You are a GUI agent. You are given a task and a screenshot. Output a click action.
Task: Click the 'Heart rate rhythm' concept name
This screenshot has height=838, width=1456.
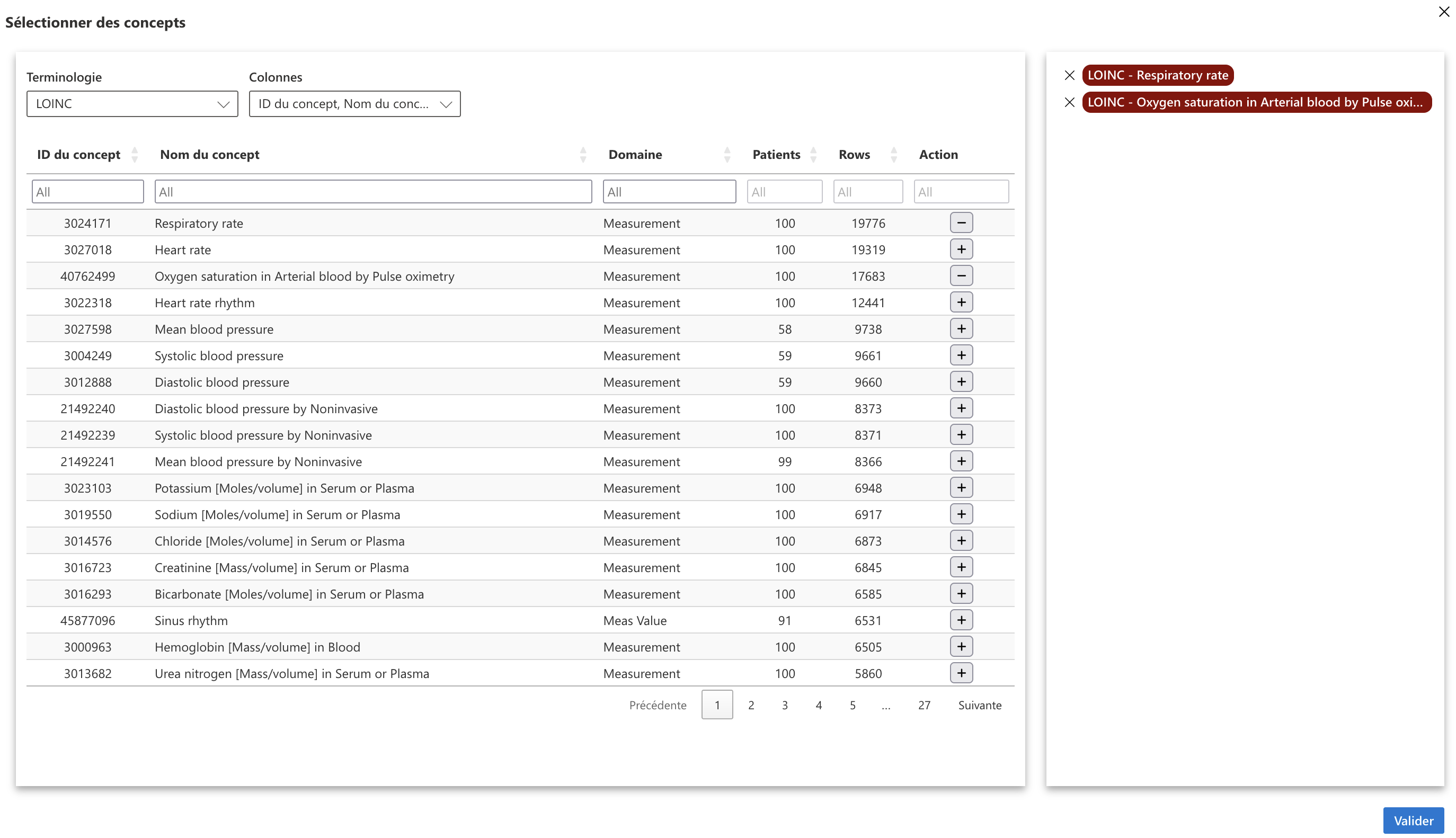[205, 303]
